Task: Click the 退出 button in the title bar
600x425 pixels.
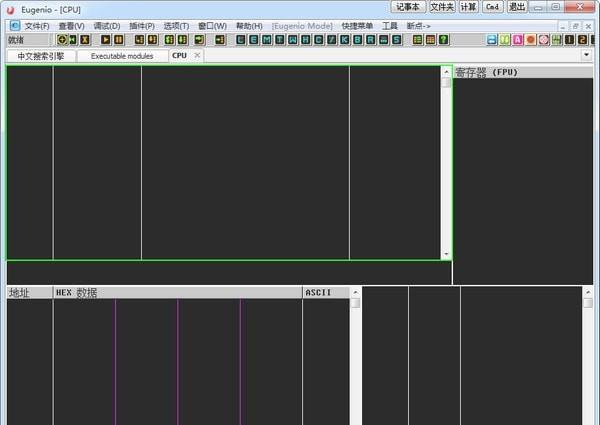Action: coord(517,7)
